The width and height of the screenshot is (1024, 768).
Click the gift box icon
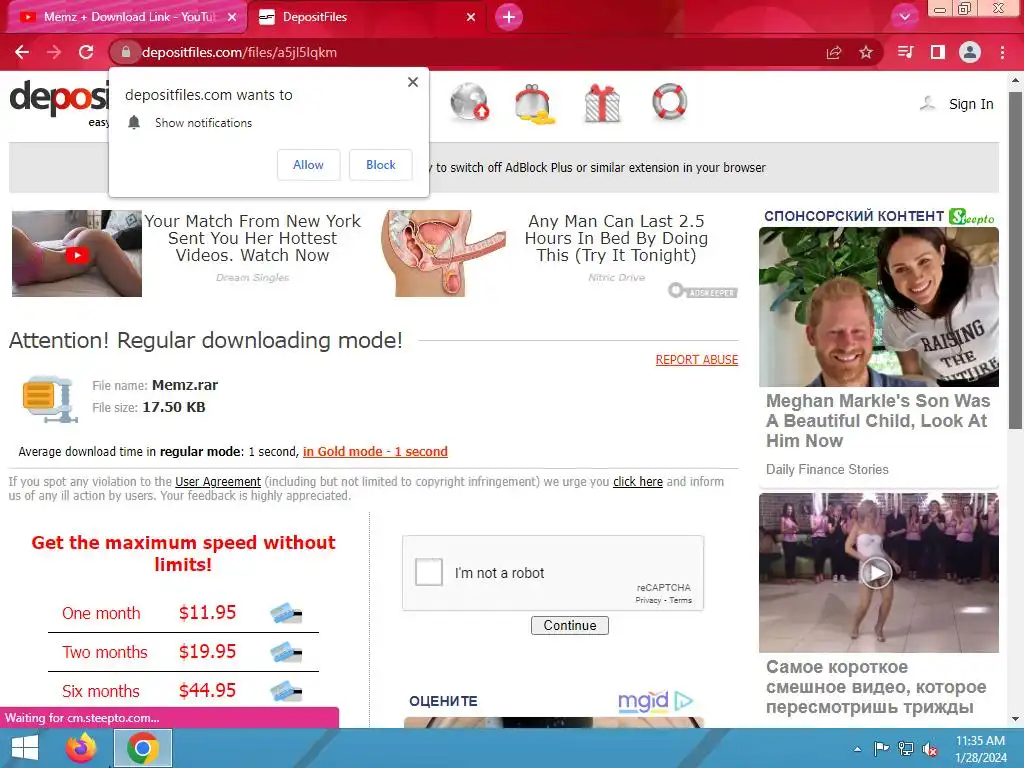(602, 103)
